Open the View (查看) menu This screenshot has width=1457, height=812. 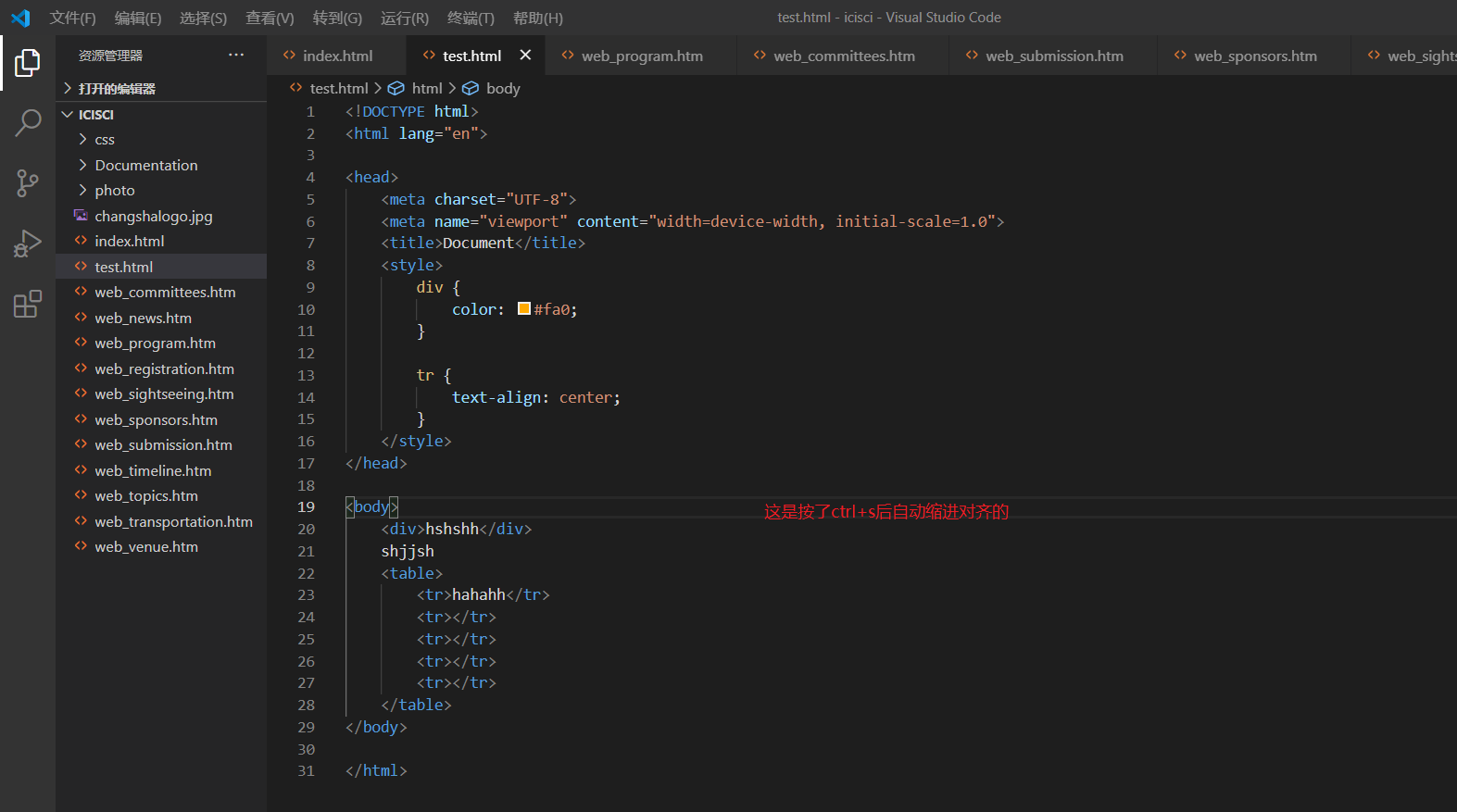pyautogui.click(x=270, y=18)
